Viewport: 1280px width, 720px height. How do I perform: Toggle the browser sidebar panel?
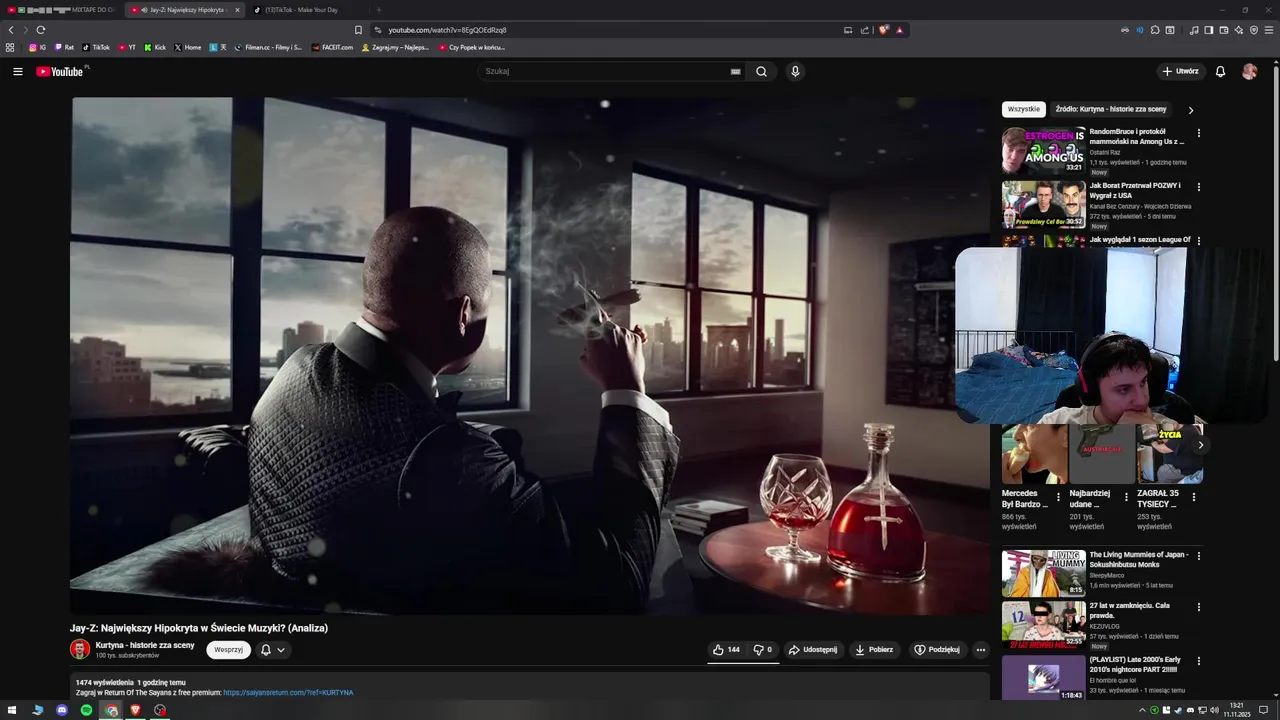tap(1208, 30)
